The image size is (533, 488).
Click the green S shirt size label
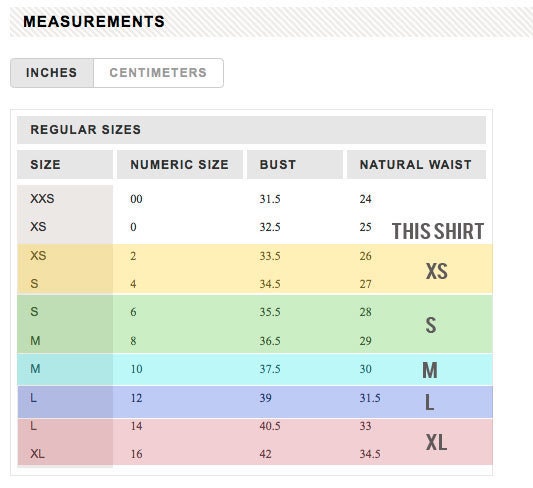coord(431,325)
